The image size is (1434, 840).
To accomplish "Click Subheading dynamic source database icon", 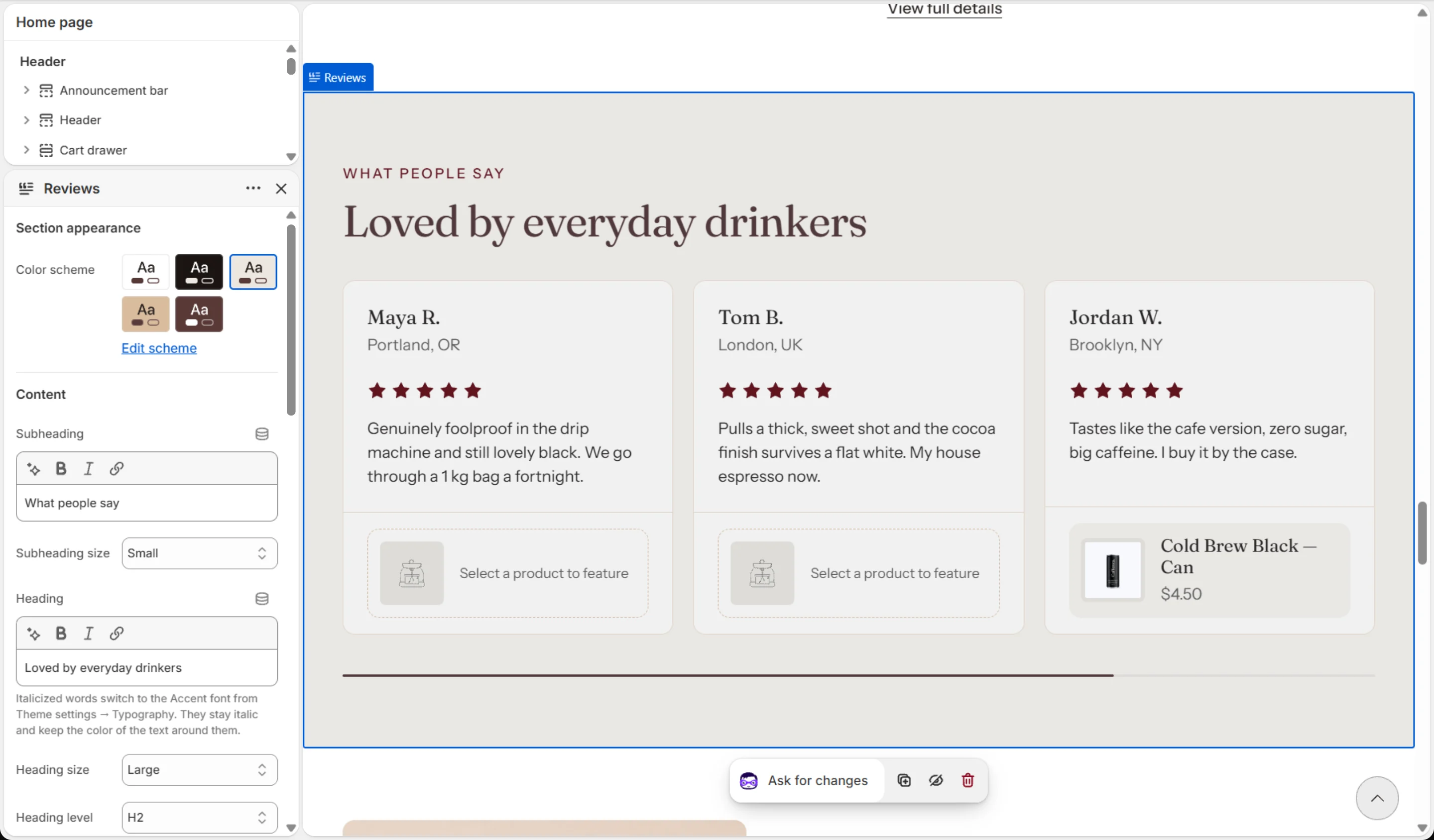I will tap(262, 434).
